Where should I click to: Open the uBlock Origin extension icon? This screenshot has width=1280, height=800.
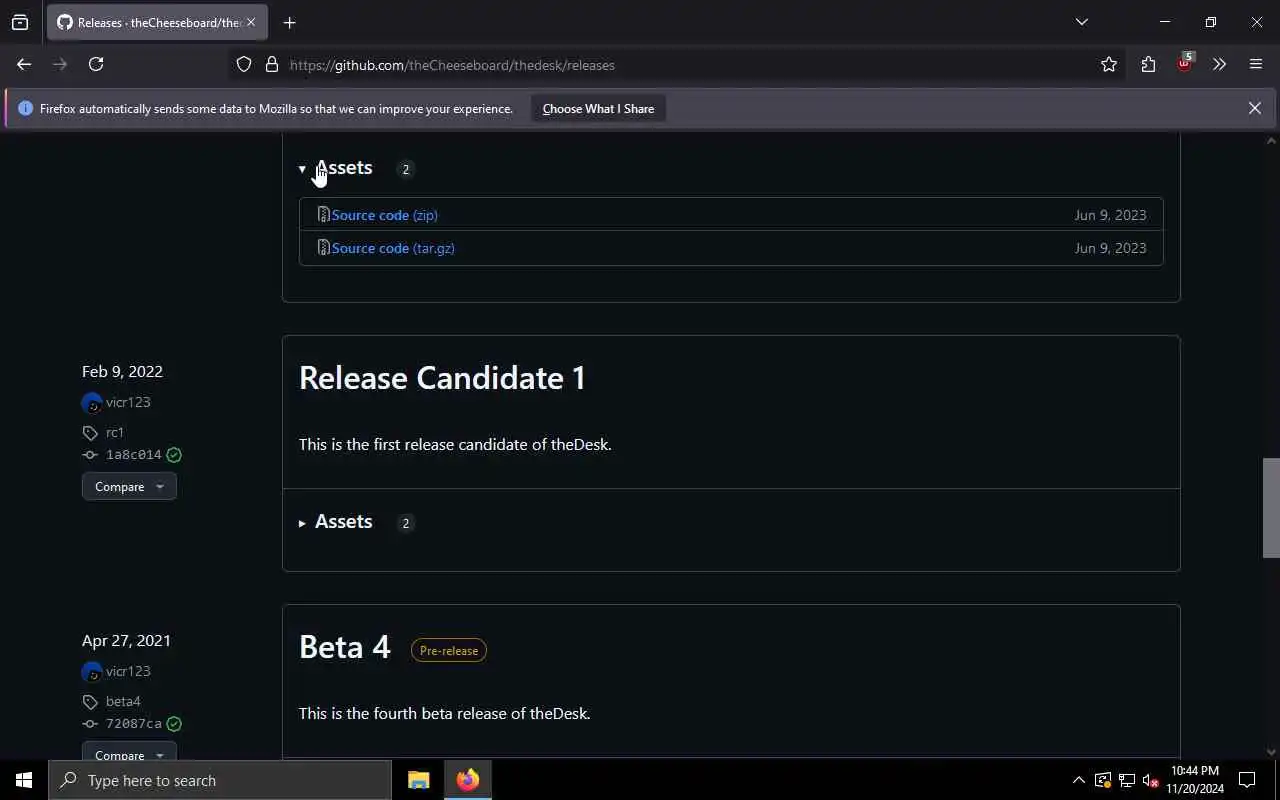pos(1185,63)
